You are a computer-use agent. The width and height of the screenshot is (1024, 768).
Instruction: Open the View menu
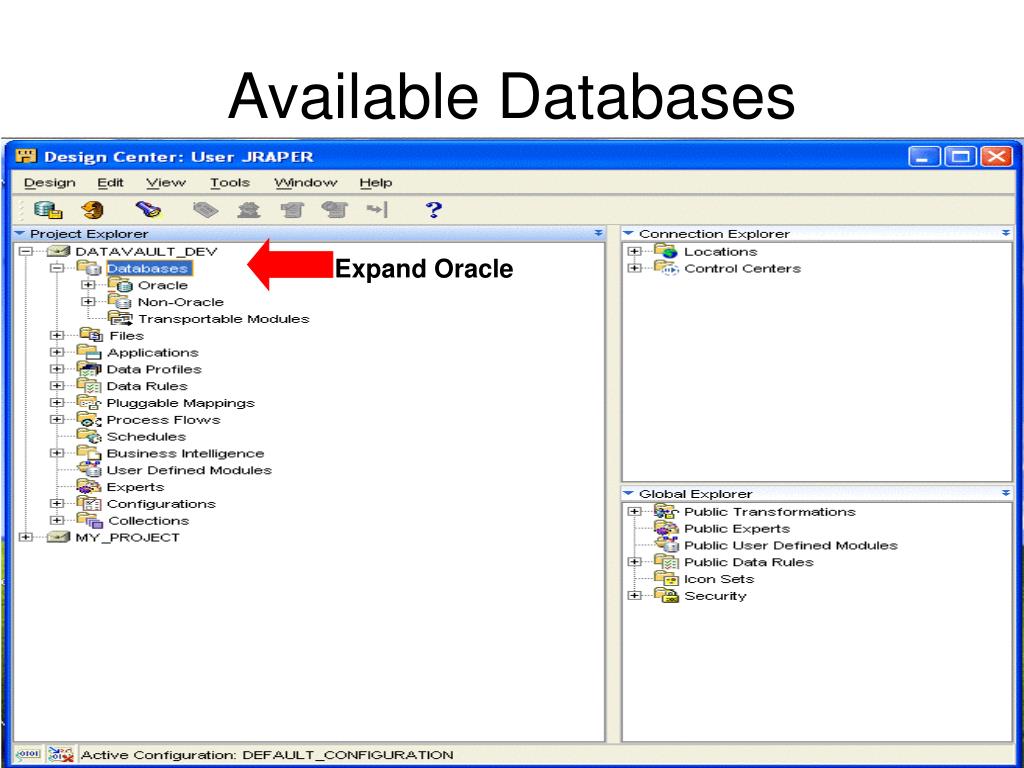pos(166,183)
